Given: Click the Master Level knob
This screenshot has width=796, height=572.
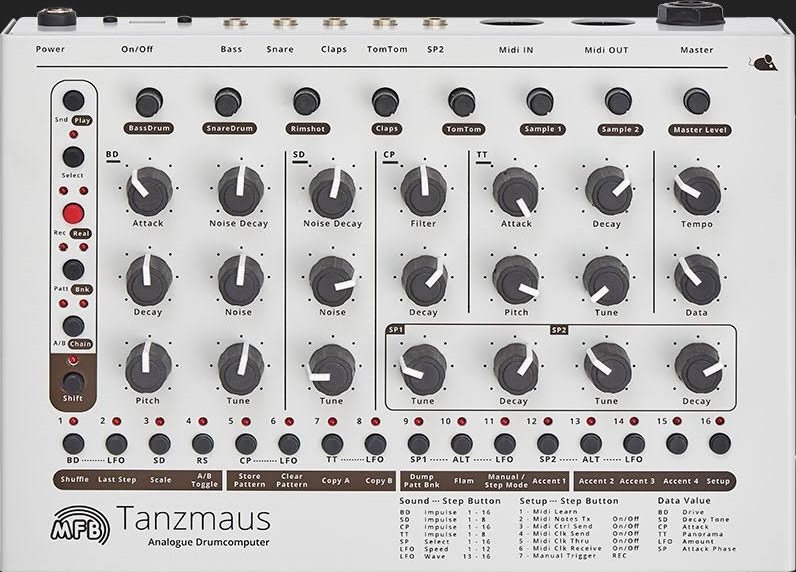Looking at the screenshot, I should click(696, 100).
